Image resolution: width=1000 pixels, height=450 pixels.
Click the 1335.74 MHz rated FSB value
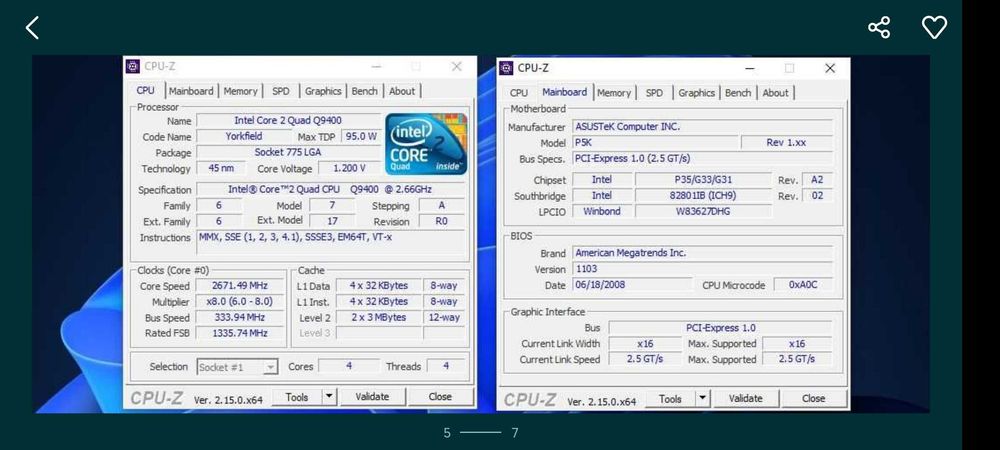click(240, 333)
